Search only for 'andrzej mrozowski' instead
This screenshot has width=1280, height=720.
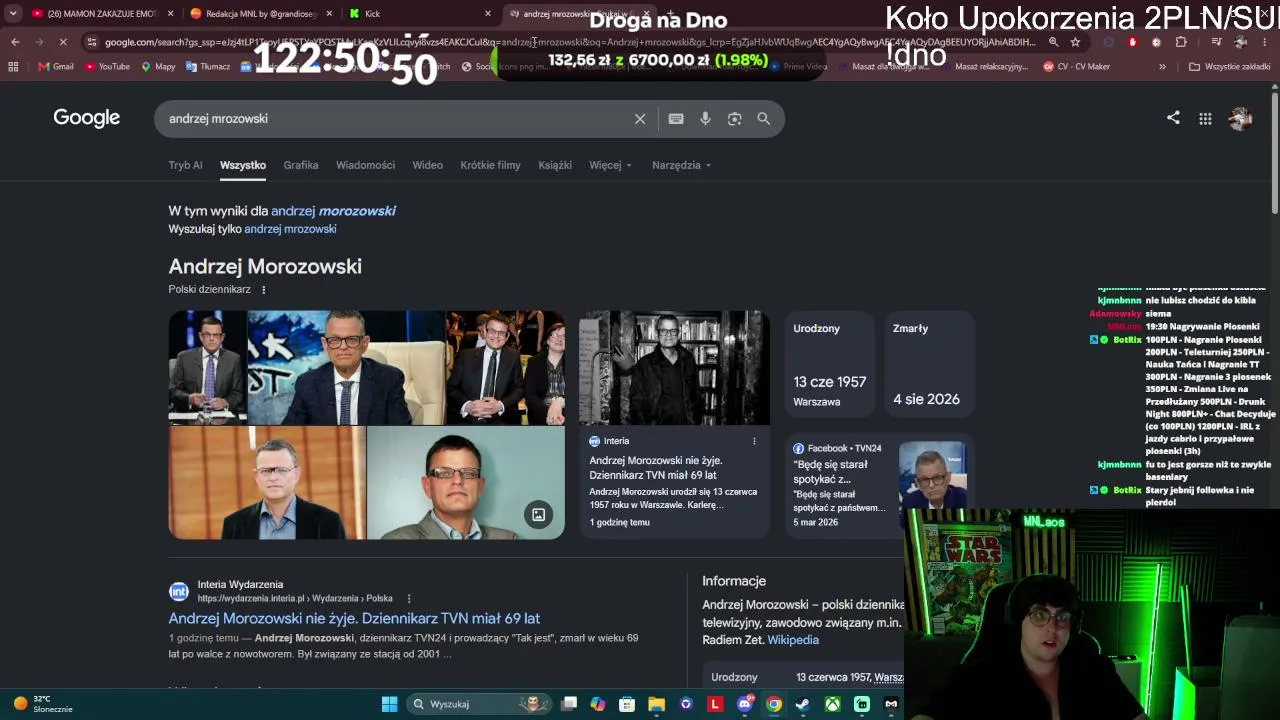tap(290, 229)
